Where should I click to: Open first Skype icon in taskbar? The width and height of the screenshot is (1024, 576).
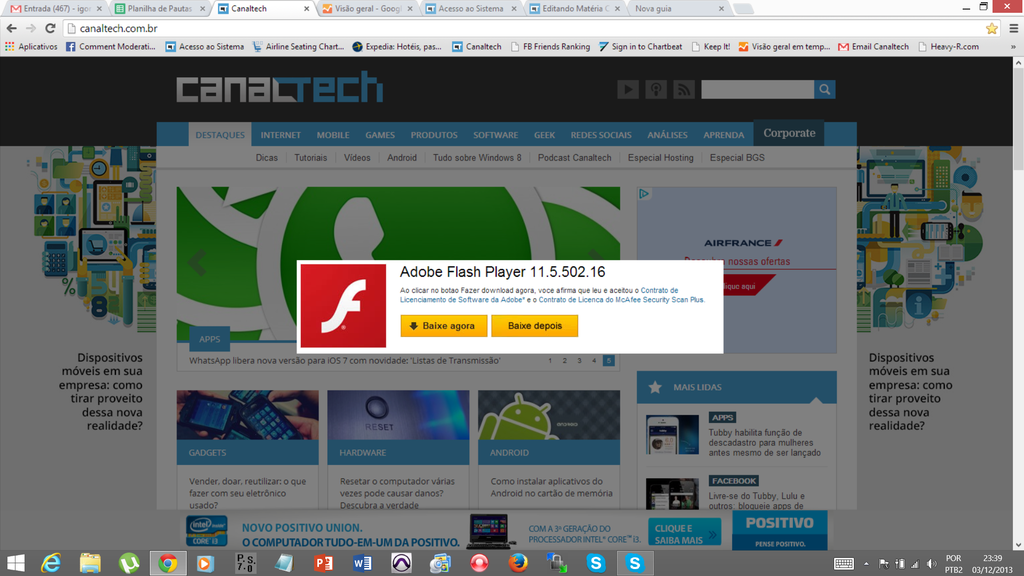tap(596, 563)
